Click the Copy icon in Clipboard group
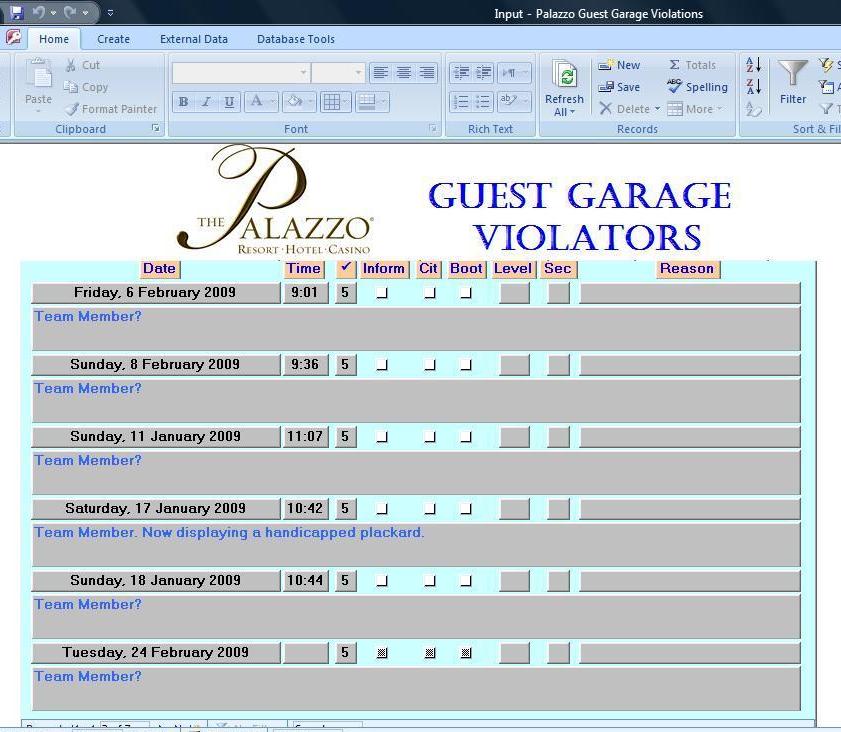The width and height of the screenshot is (841, 732). 71,87
